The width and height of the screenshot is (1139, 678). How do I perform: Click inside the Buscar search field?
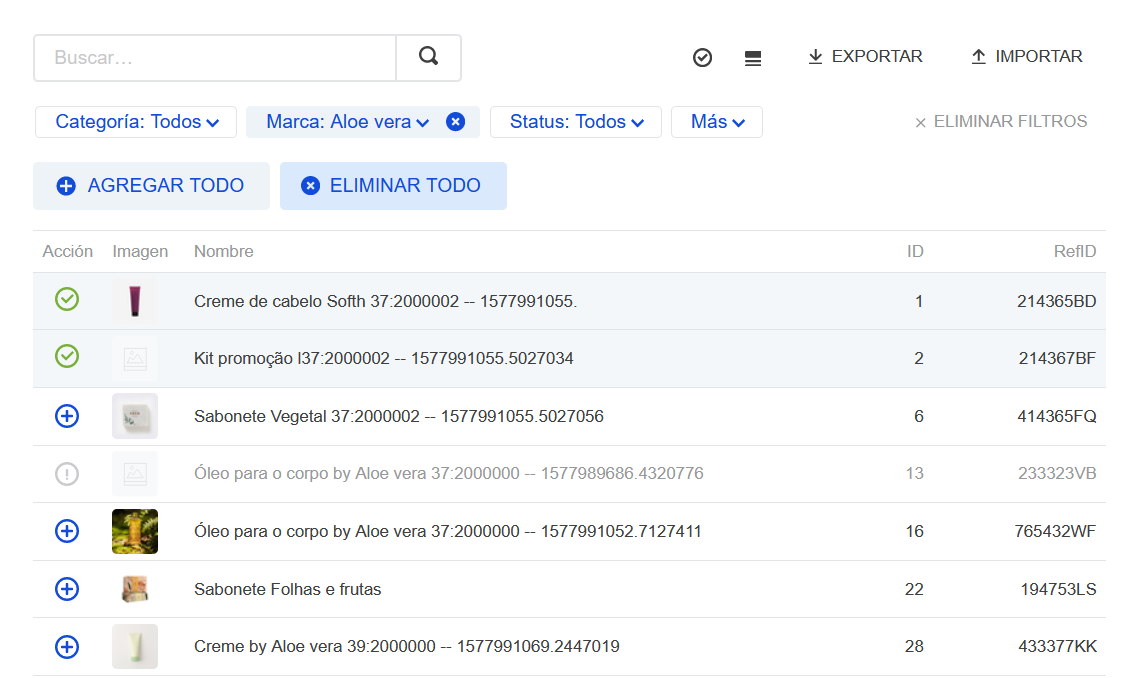click(214, 57)
